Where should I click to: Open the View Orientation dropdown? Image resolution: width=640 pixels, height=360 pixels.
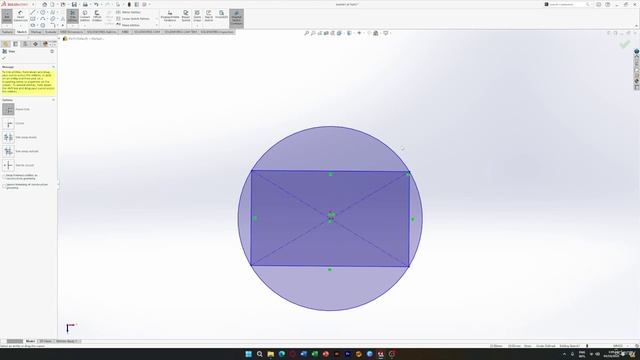(x=339, y=33)
